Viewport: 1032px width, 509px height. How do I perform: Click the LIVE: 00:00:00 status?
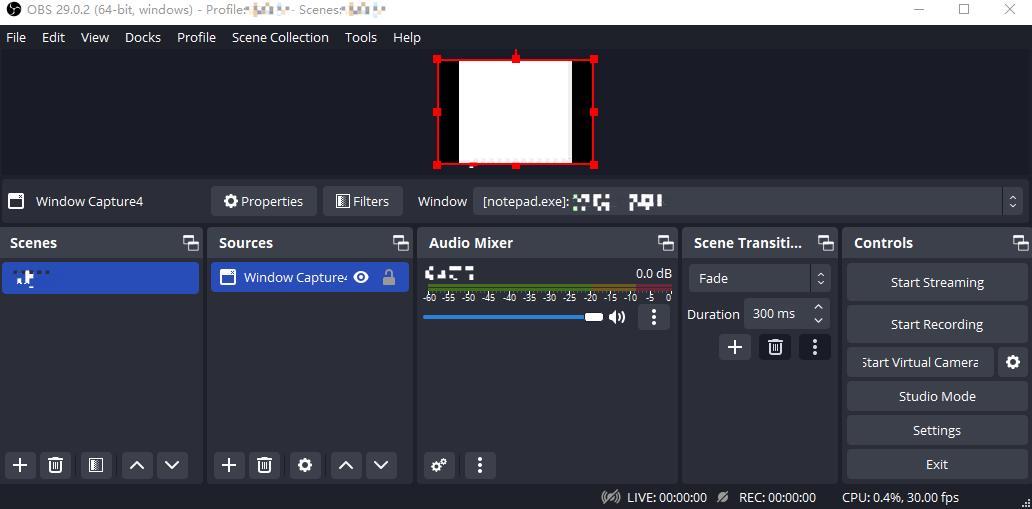coord(667,497)
